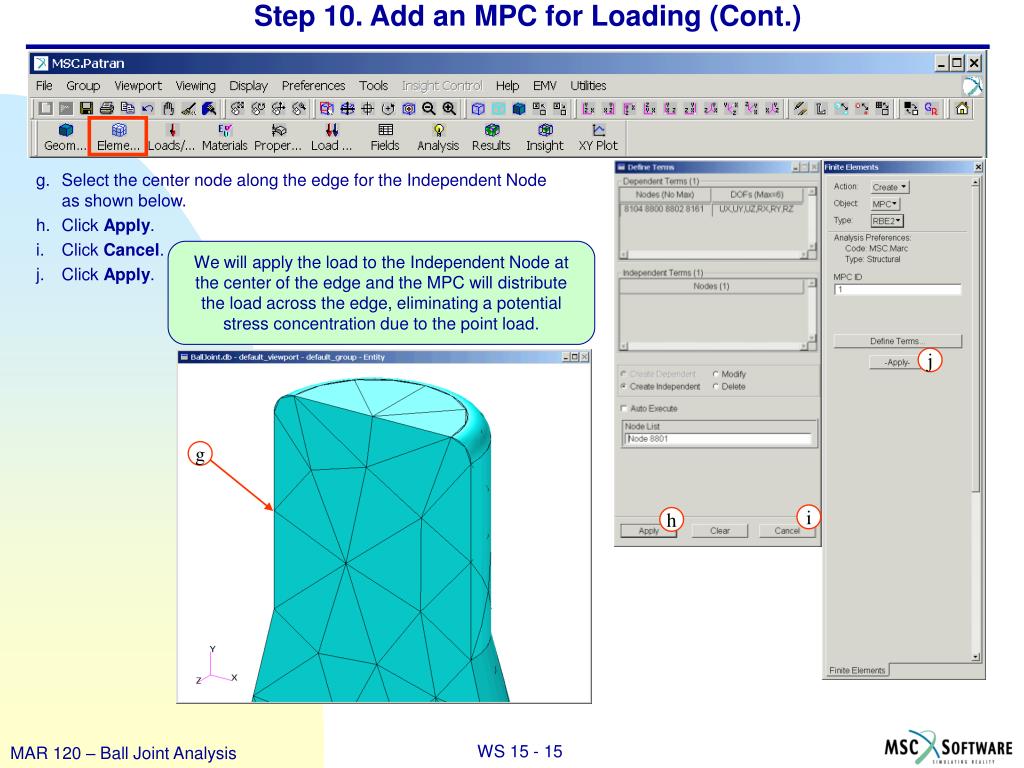Image resolution: width=1024 pixels, height=768 pixels.
Task: Enable the Auto Execute checkbox
Action: (x=624, y=408)
